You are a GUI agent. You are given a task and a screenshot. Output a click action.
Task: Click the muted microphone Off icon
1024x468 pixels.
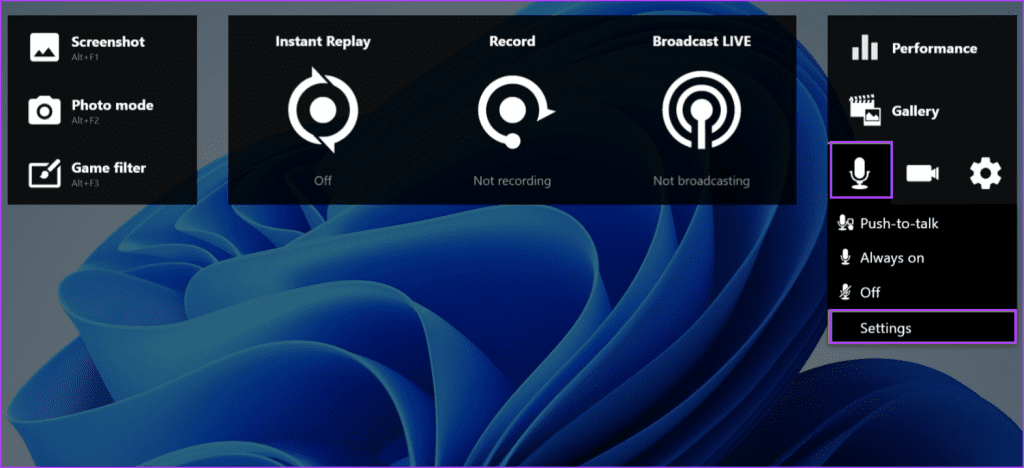846,292
